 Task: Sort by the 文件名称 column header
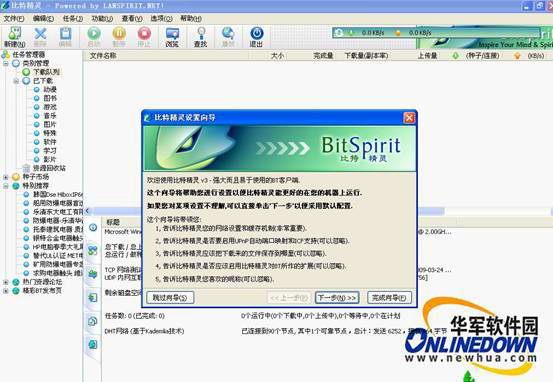pyautogui.click(x=103, y=55)
